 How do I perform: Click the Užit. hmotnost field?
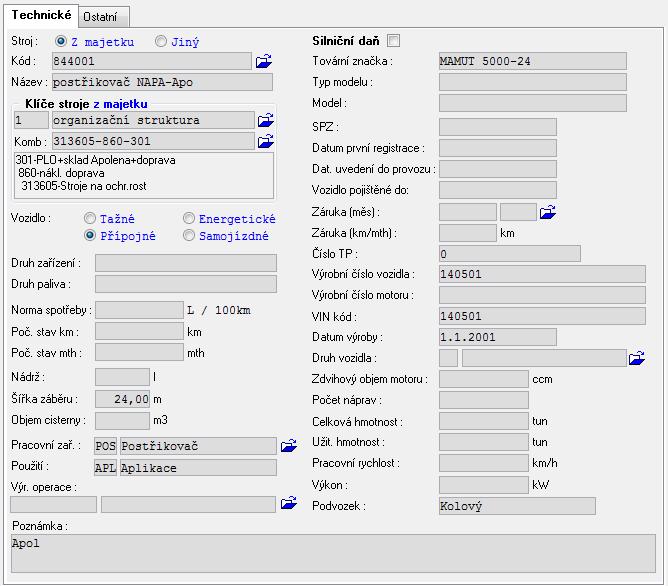(484, 442)
